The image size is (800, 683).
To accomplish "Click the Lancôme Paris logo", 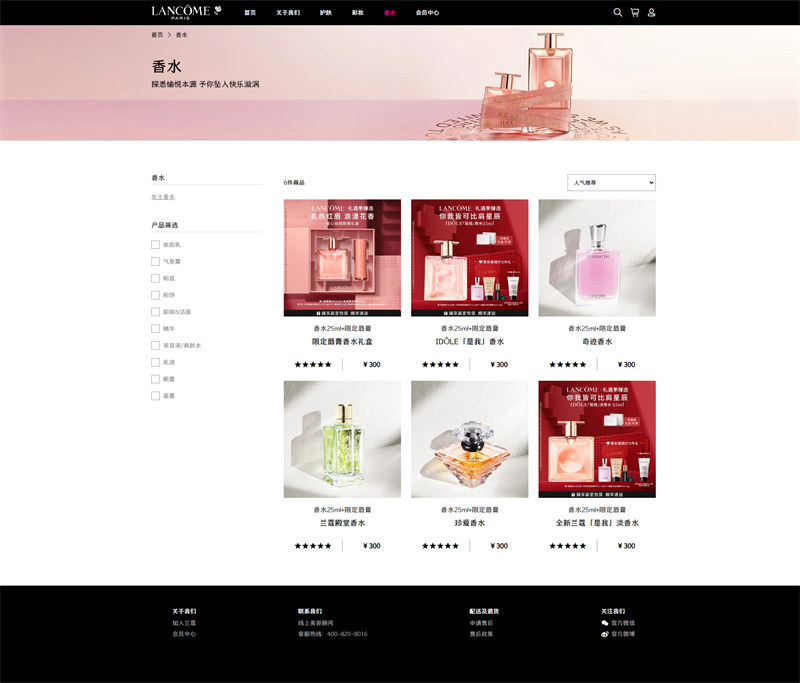I will pyautogui.click(x=186, y=12).
